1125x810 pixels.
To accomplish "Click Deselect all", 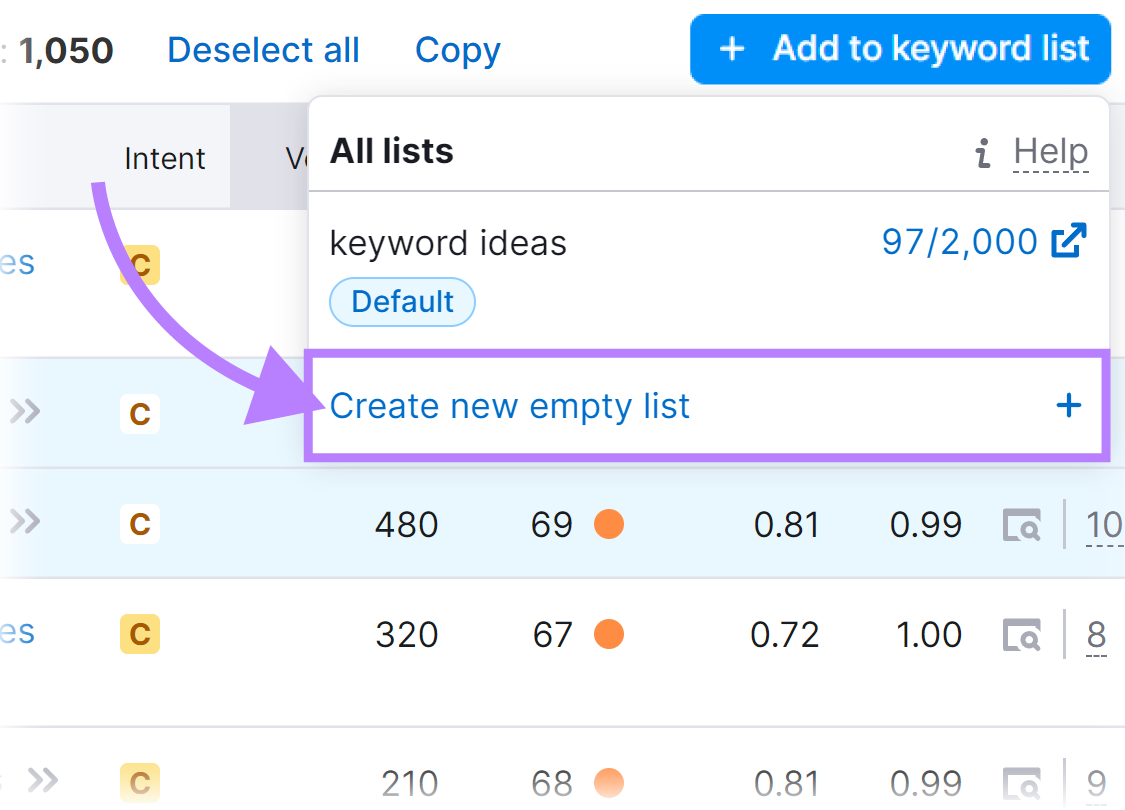I will click(x=263, y=49).
